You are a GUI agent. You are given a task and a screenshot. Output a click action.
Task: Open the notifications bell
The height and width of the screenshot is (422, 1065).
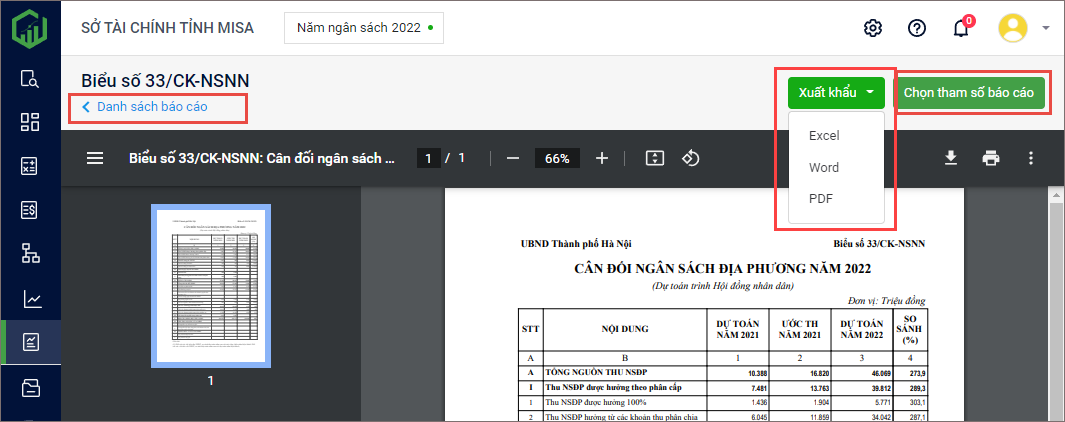pyautogui.click(x=960, y=28)
